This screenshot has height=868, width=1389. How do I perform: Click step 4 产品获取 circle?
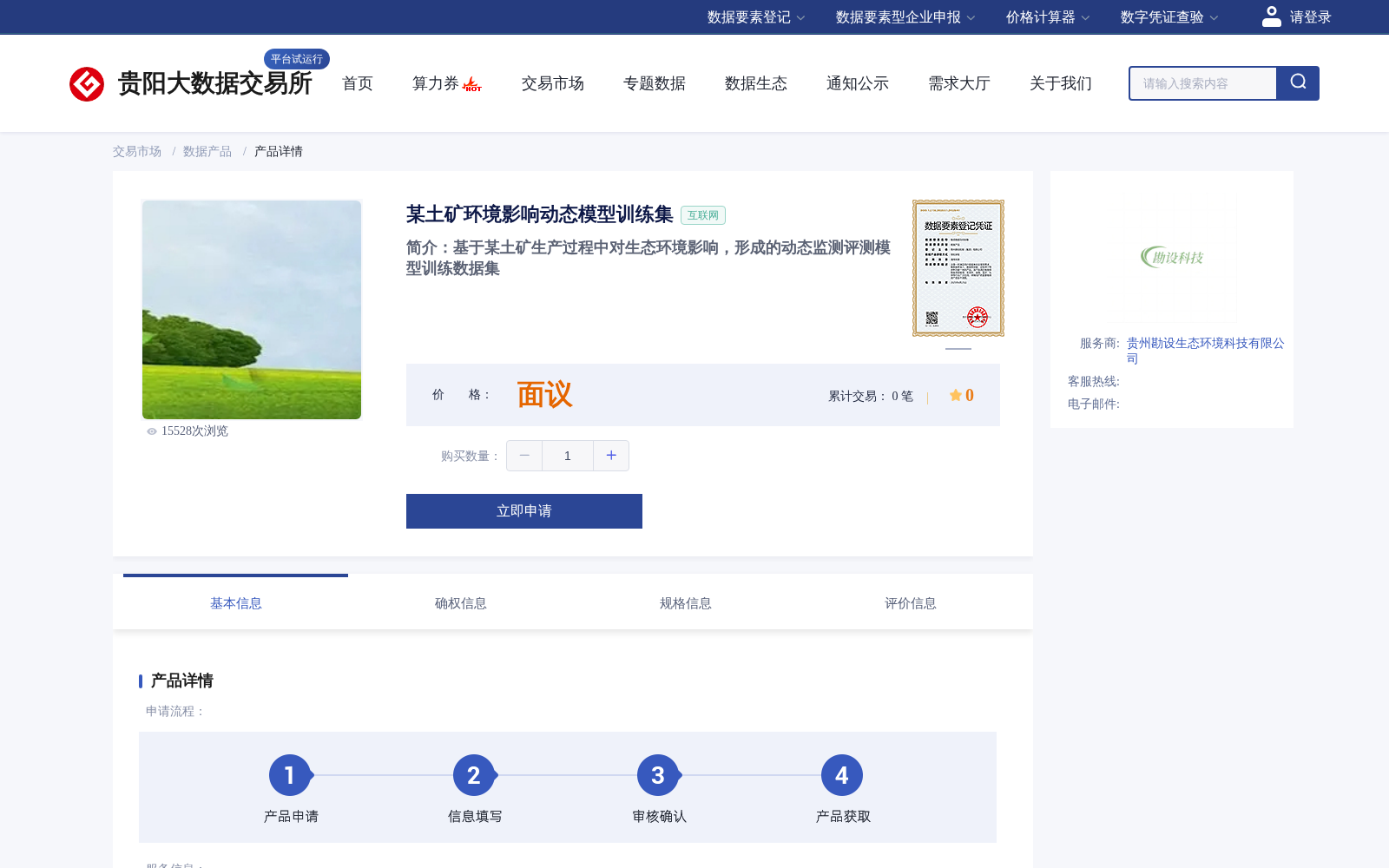(842, 775)
